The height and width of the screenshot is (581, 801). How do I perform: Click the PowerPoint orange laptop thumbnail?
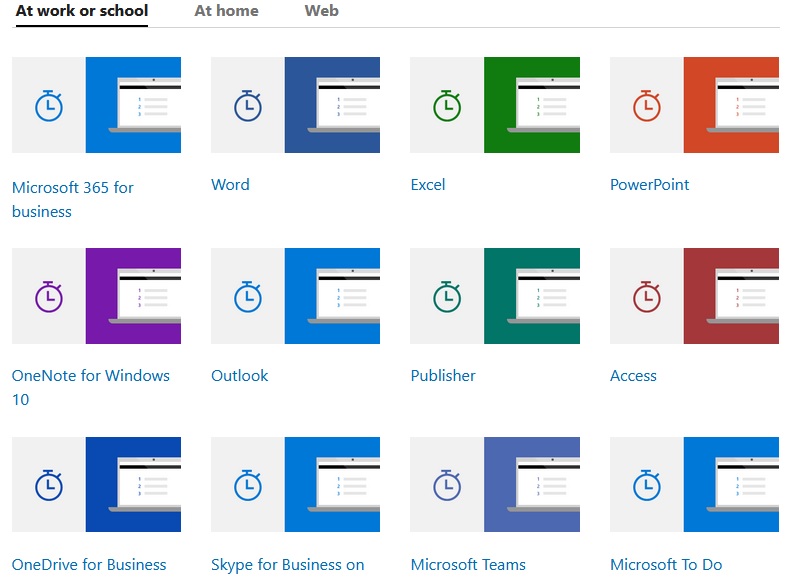(x=731, y=105)
